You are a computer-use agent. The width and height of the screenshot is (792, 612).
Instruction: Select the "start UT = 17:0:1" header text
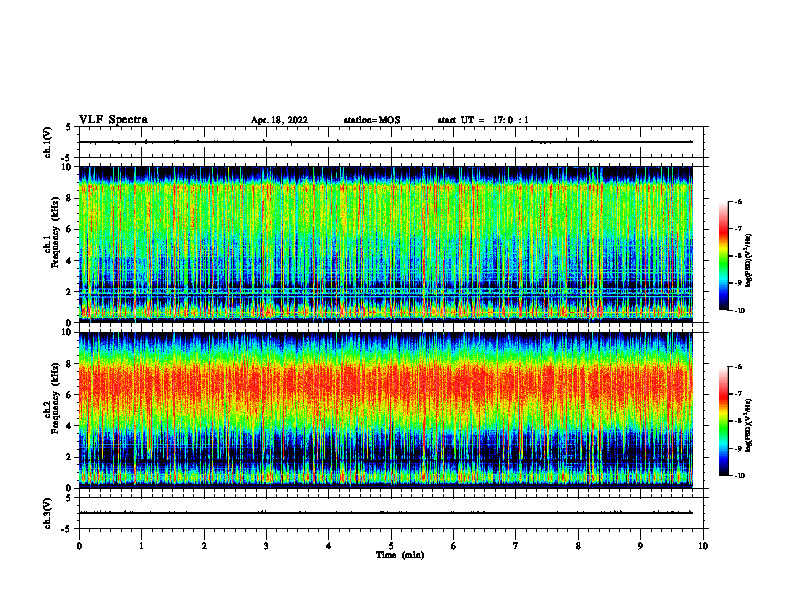[483, 120]
